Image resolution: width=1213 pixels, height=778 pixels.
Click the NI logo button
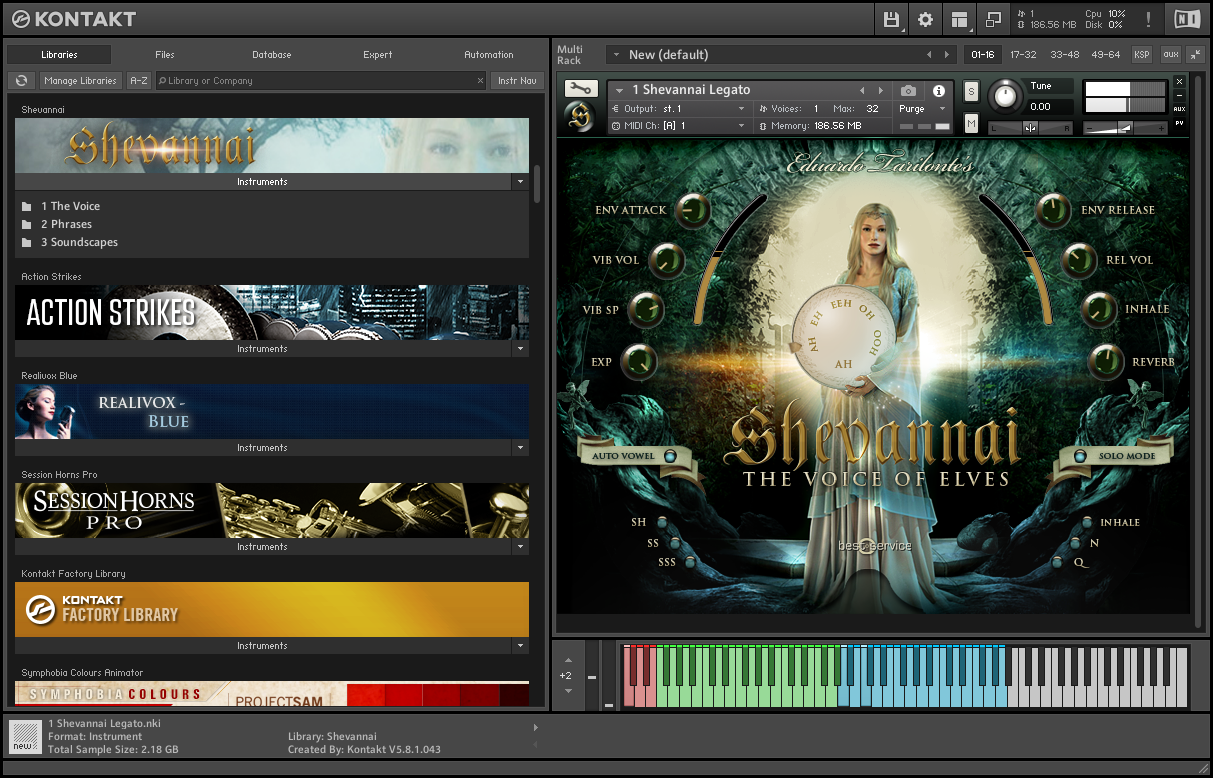tap(1187, 19)
